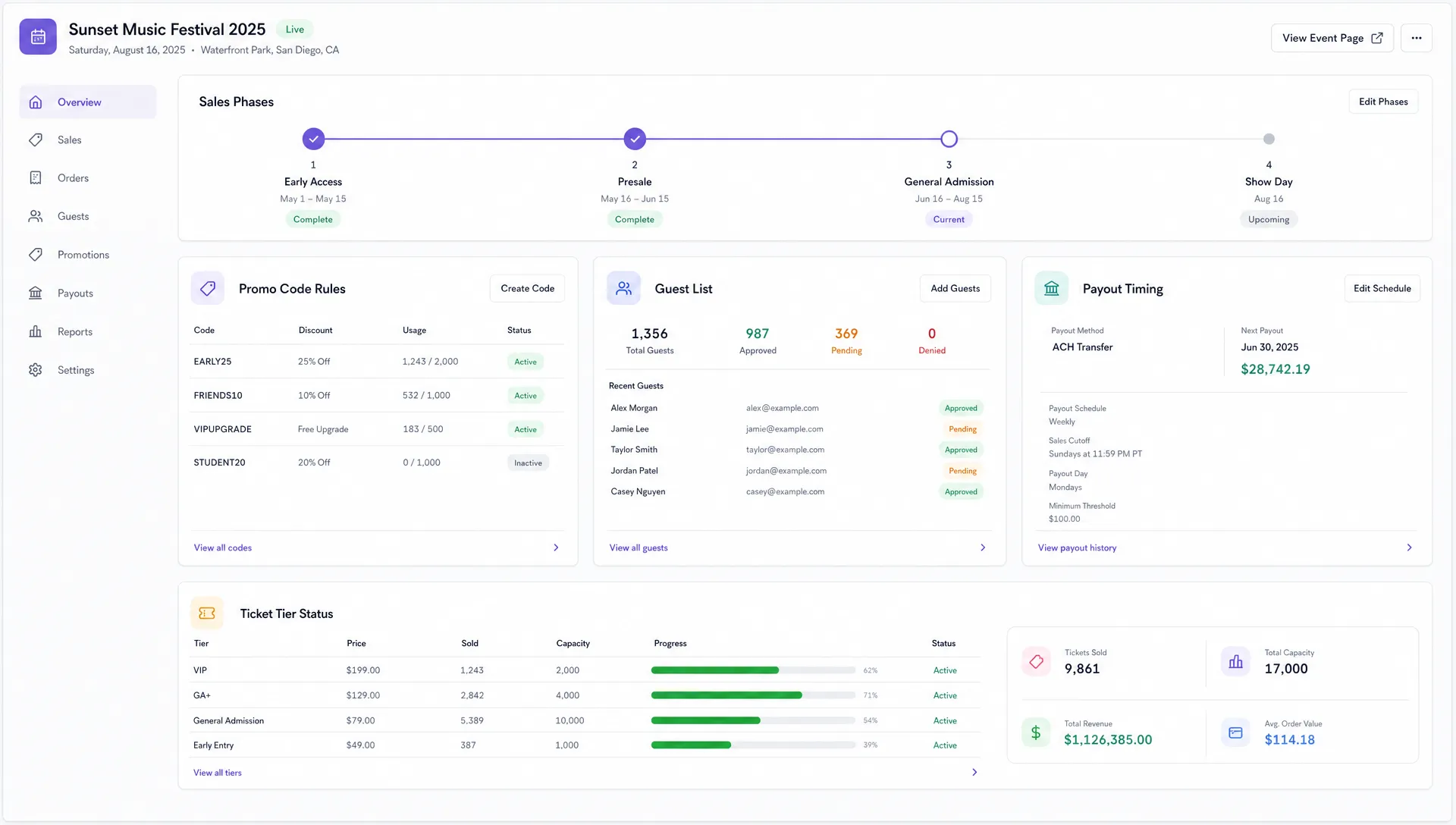Click the Total Revenue dollar icon
The width and height of the screenshot is (1456, 825).
pyautogui.click(x=1036, y=733)
